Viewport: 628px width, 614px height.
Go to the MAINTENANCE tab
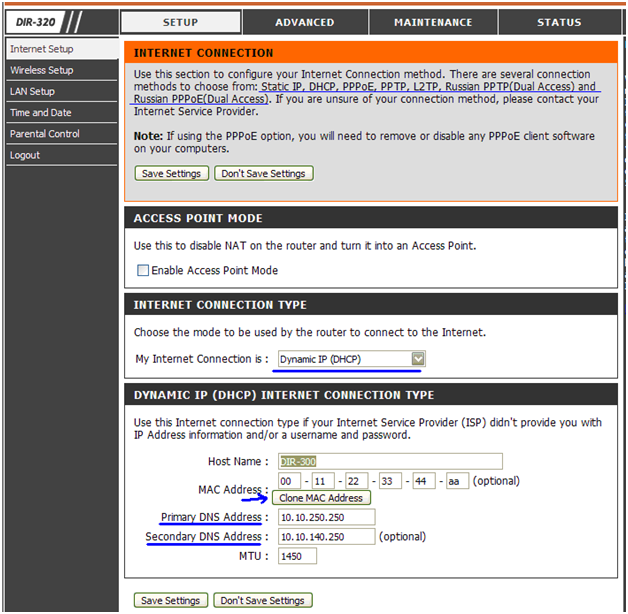click(x=432, y=22)
